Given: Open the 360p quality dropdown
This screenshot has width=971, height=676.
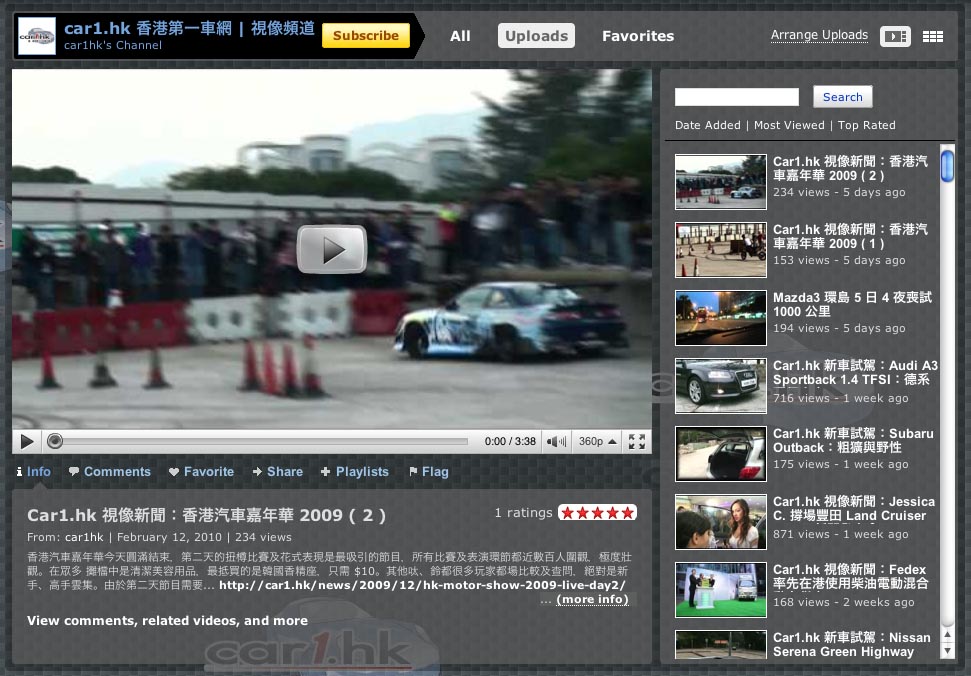Looking at the screenshot, I should point(597,441).
